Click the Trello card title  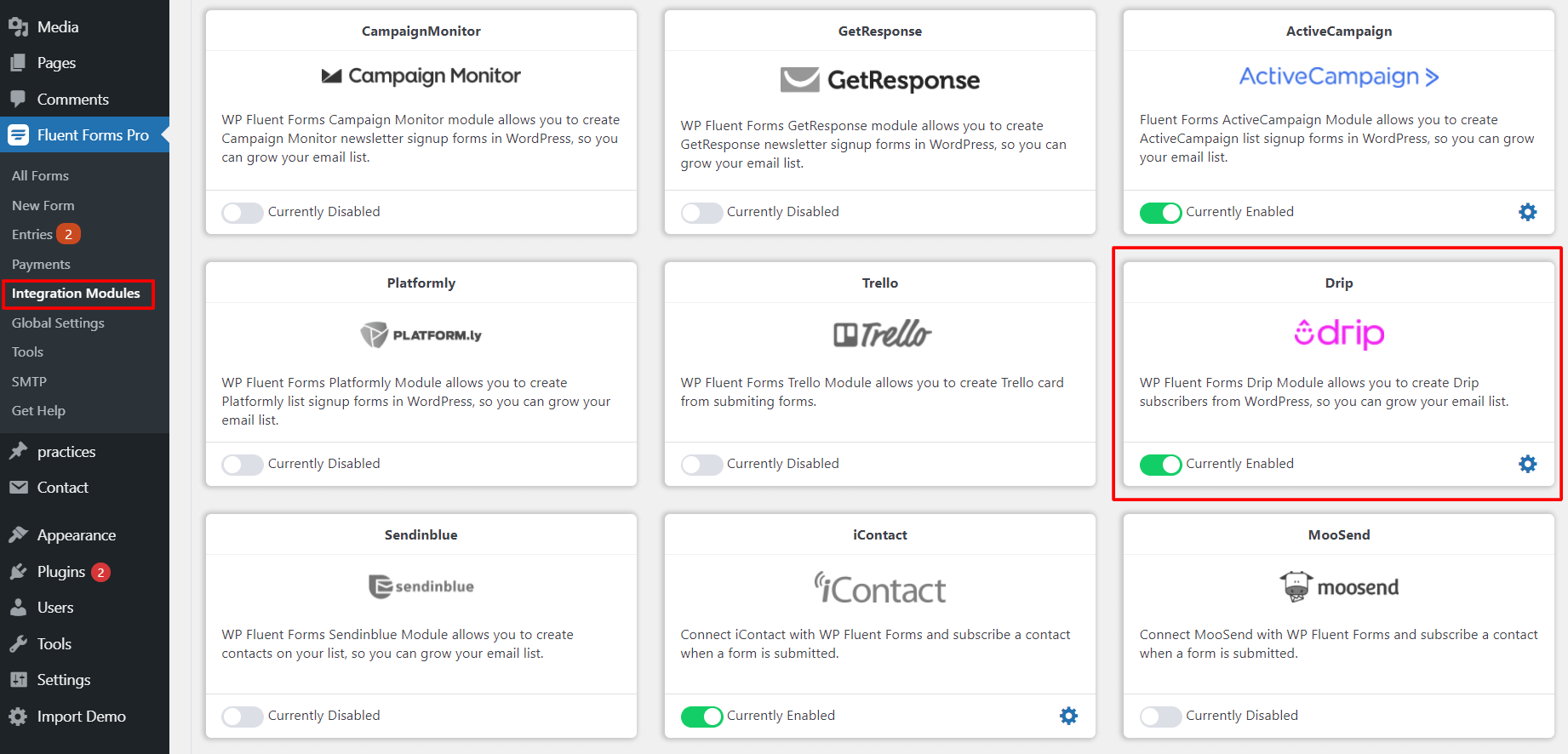coord(879,283)
